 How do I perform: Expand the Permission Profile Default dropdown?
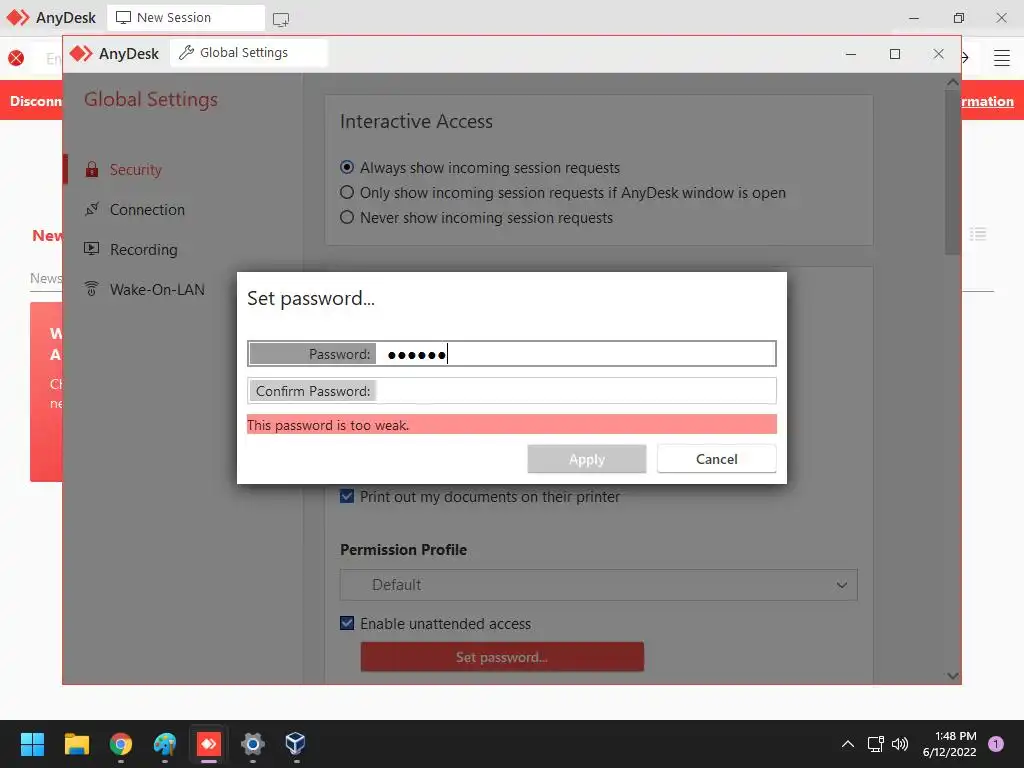click(598, 584)
